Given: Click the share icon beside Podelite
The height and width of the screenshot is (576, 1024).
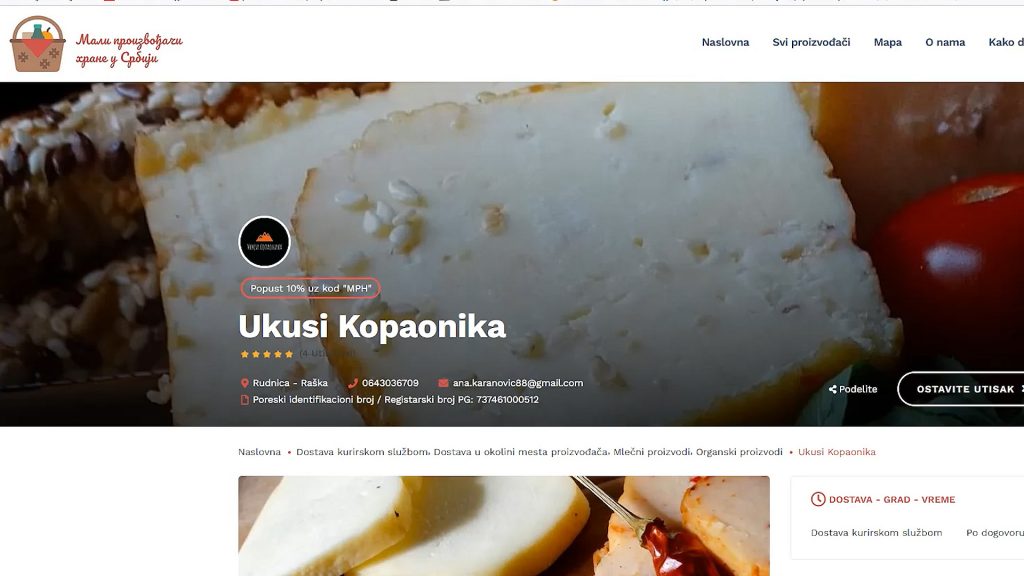Looking at the screenshot, I should 833,389.
